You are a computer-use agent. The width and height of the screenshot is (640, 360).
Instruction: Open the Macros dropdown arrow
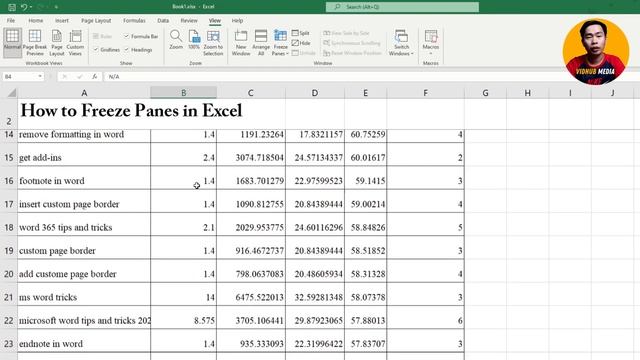431,54
